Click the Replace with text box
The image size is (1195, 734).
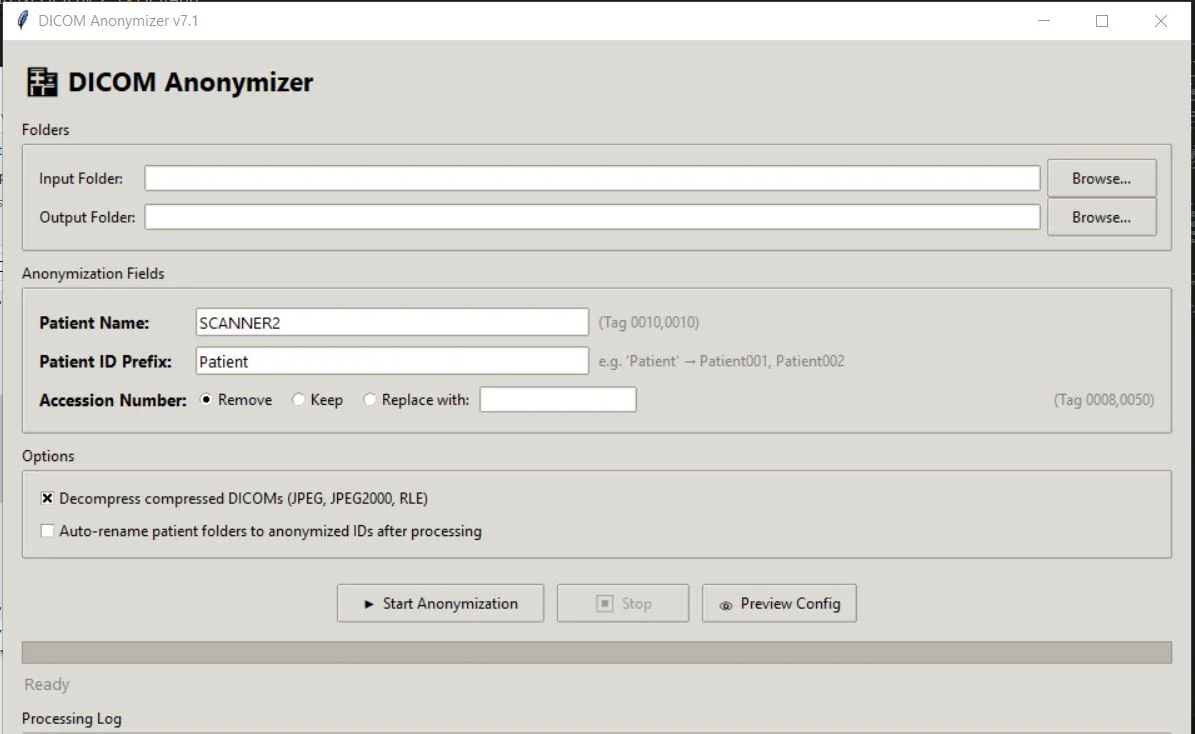558,399
